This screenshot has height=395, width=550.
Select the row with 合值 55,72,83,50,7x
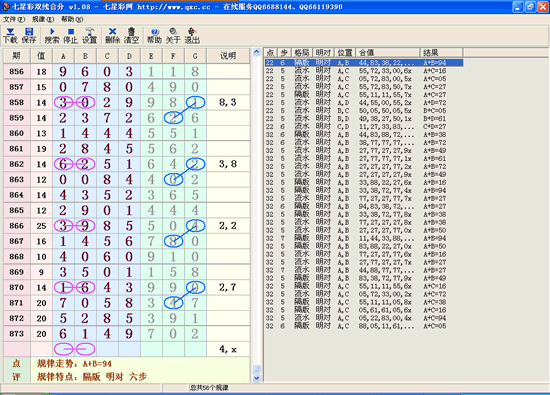tap(364, 87)
